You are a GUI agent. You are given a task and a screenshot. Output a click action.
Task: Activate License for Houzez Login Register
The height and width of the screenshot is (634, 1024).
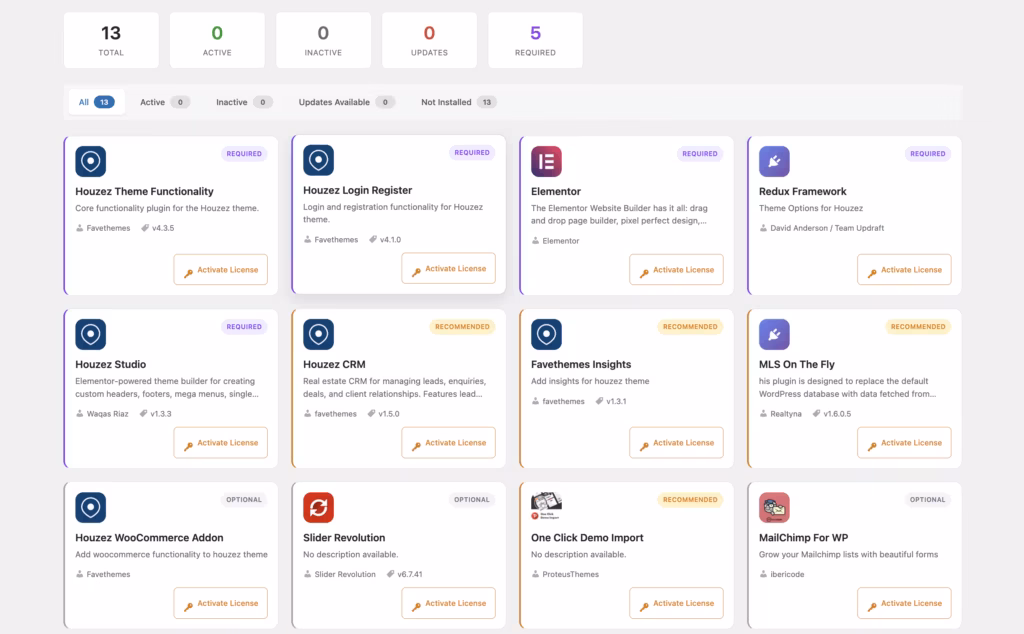(449, 268)
